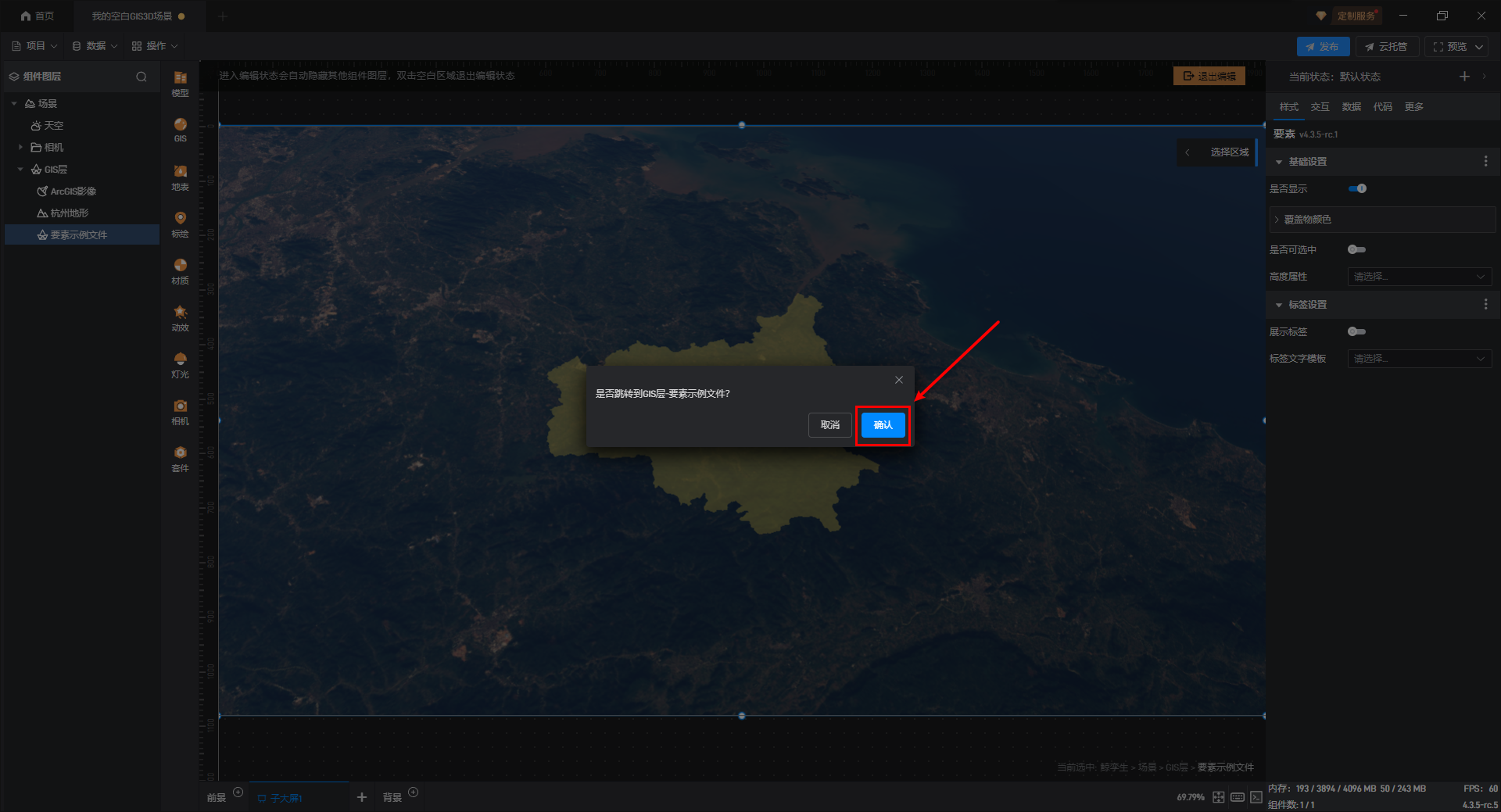Open the 模型 (model) component icon

click(x=180, y=82)
